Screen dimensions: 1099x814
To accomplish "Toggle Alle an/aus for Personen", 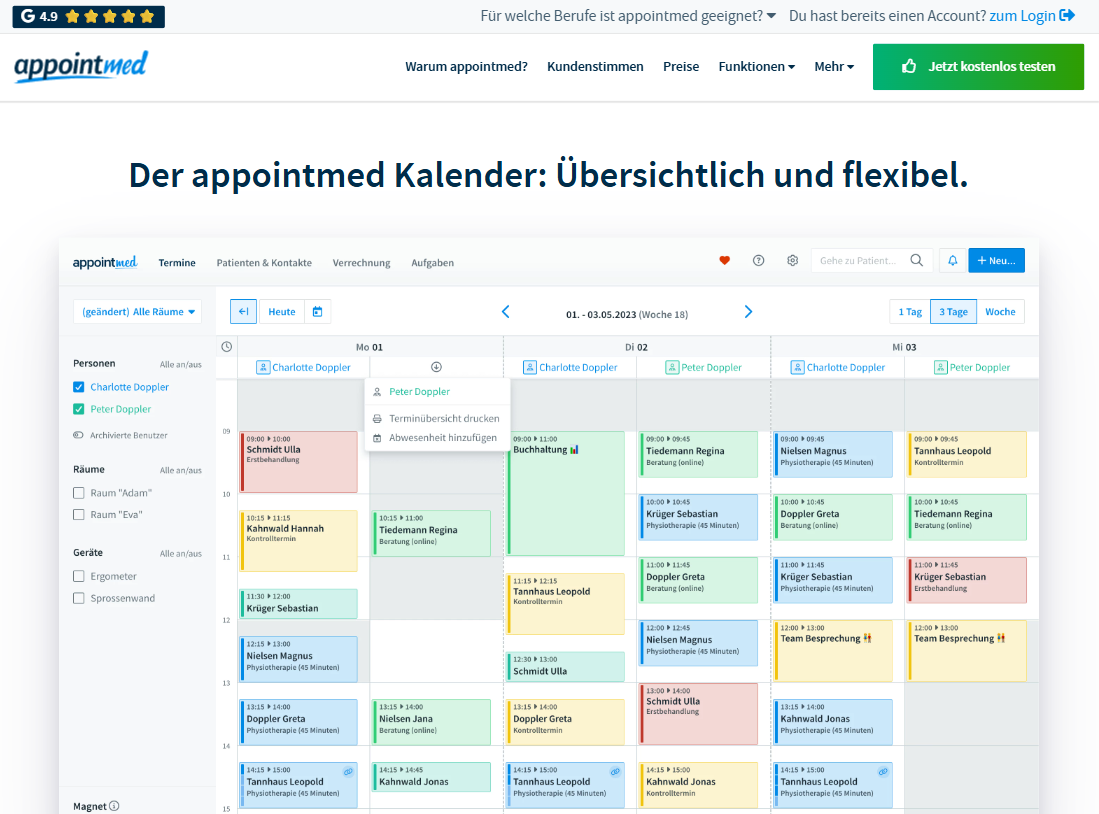I will click(x=180, y=365).
